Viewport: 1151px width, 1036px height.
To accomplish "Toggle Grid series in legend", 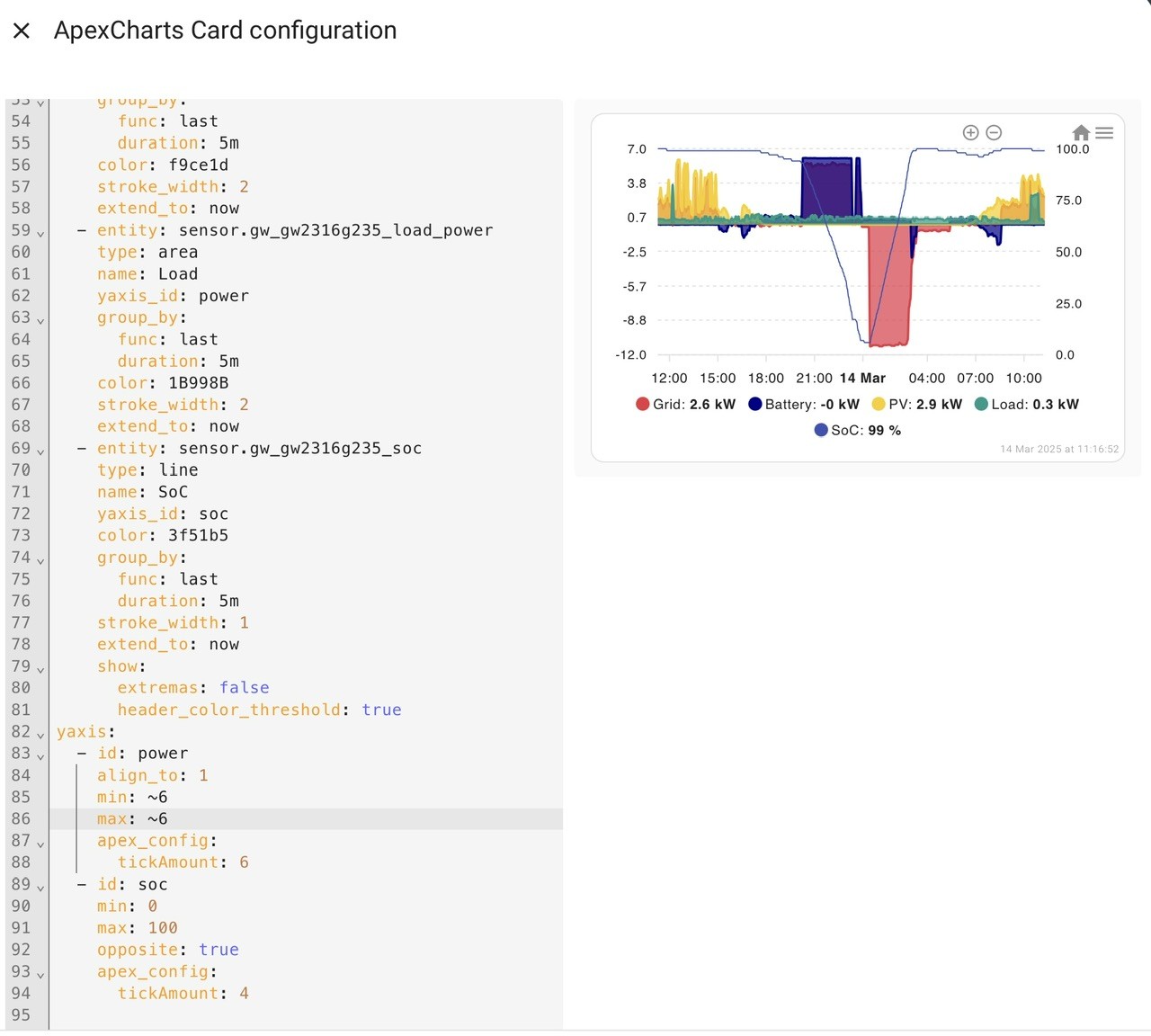I will 685,405.
